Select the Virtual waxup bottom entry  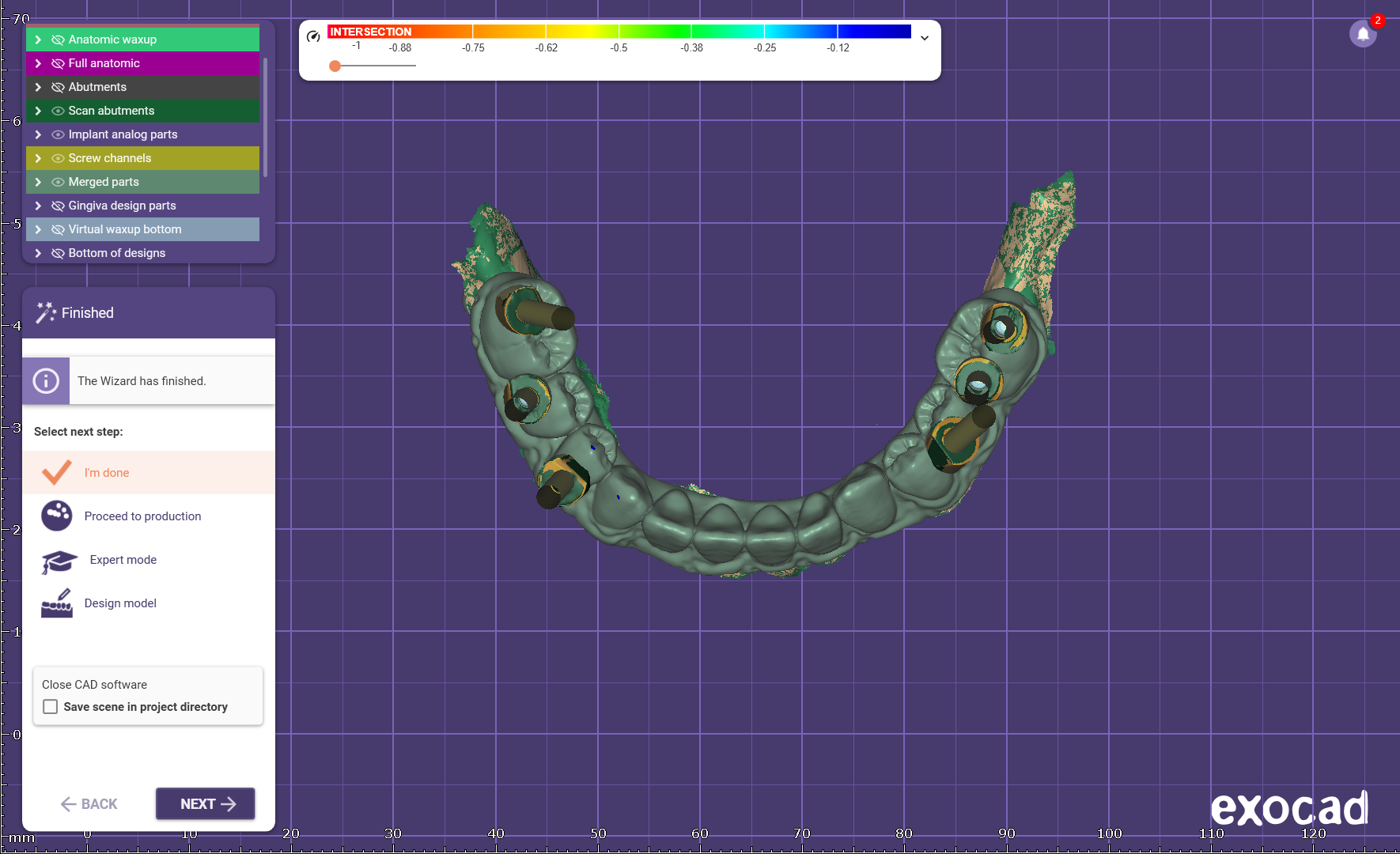(x=124, y=229)
